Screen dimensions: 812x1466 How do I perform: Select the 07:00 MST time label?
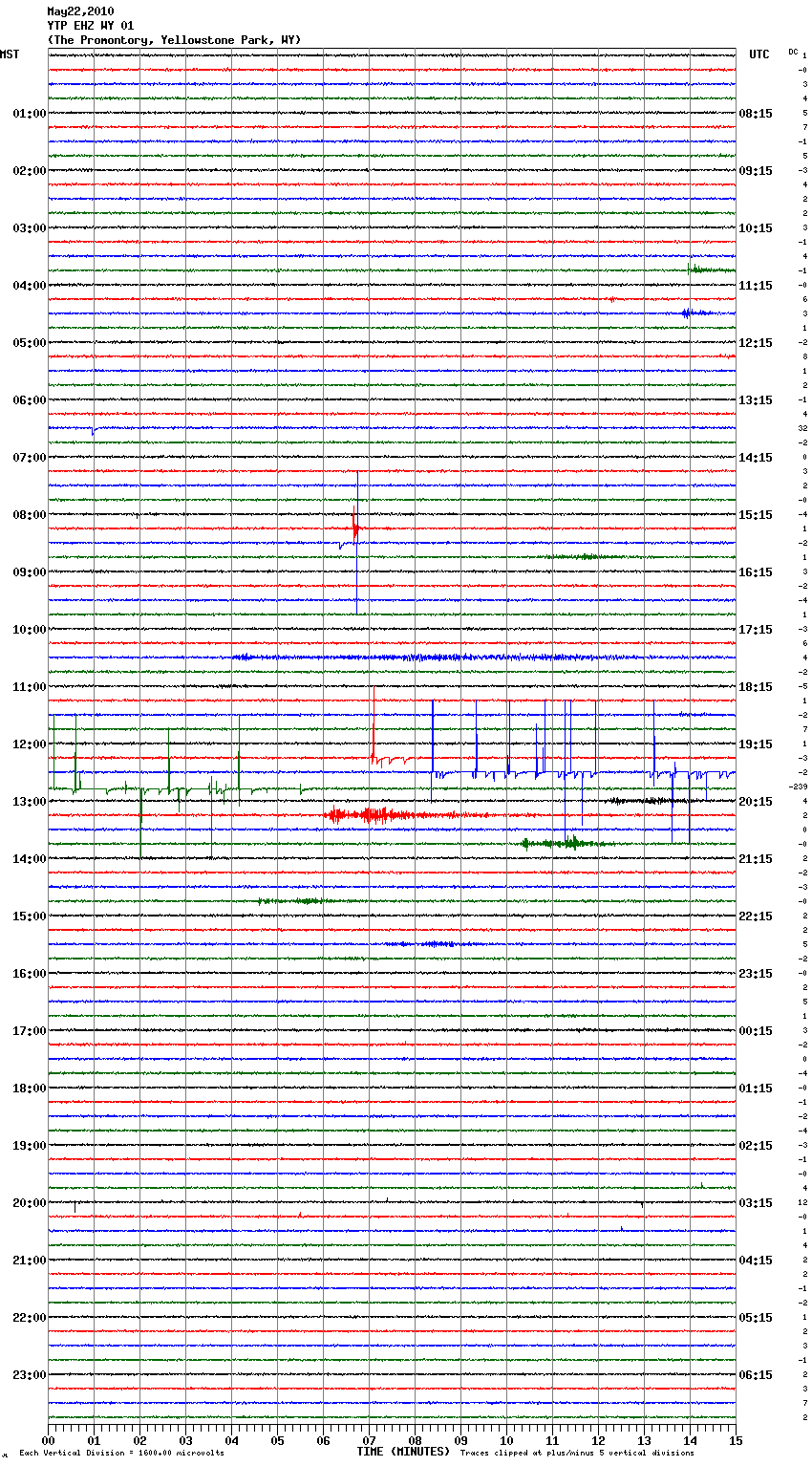pos(29,458)
